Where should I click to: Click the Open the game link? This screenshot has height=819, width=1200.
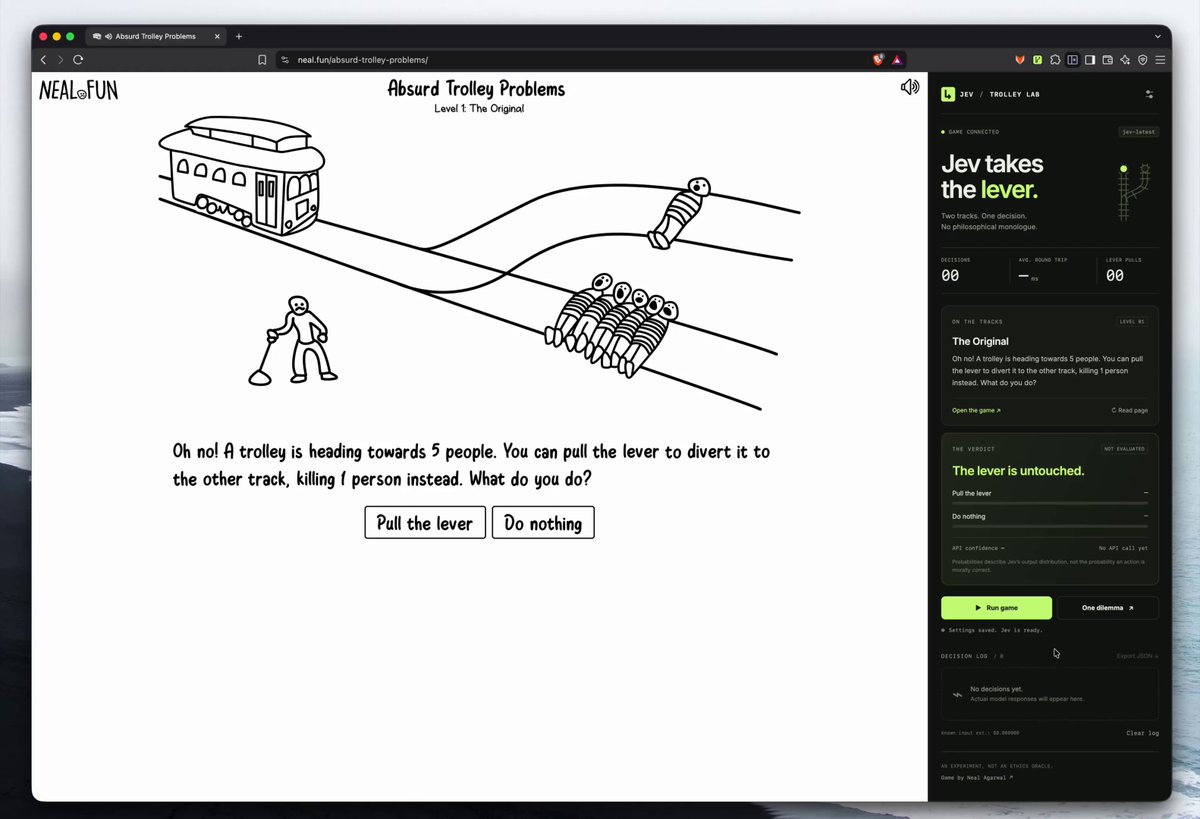pos(976,410)
